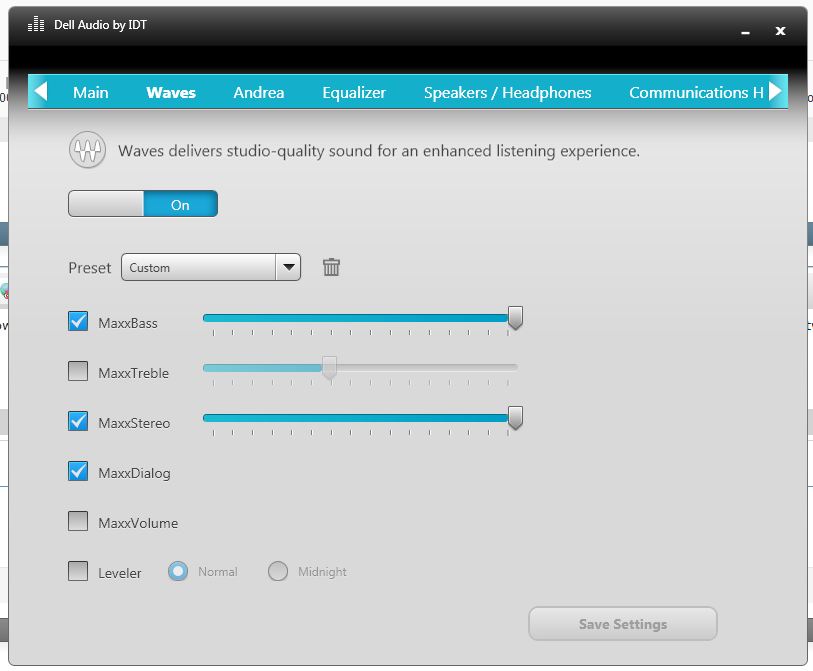
Task: Switch to the Main tab
Action: click(x=91, y=92)
